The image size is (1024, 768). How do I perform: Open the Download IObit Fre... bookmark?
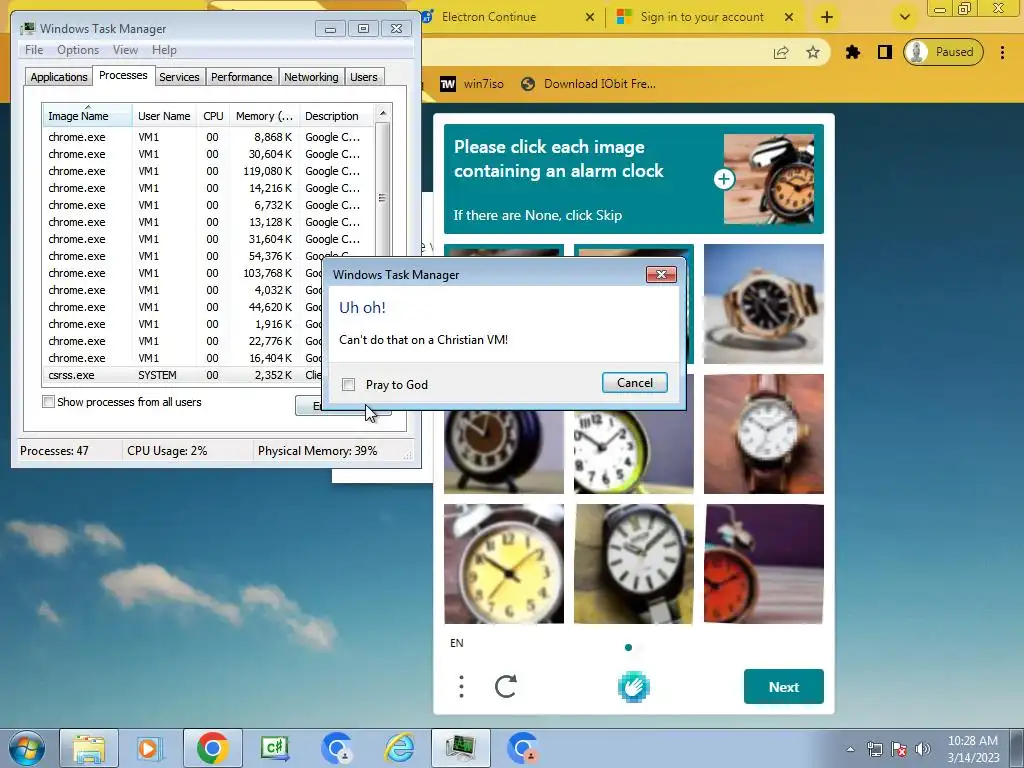coord(588,84)
